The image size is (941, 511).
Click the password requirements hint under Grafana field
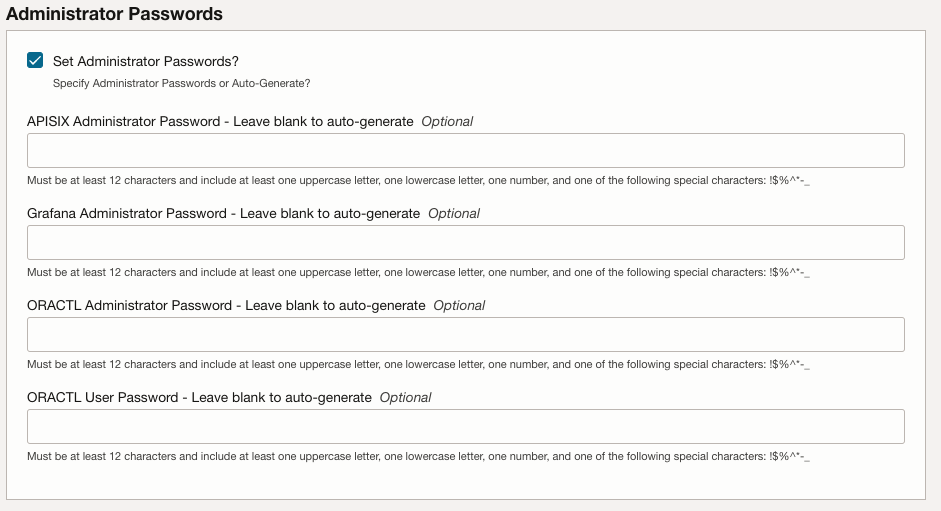point(418,273)
